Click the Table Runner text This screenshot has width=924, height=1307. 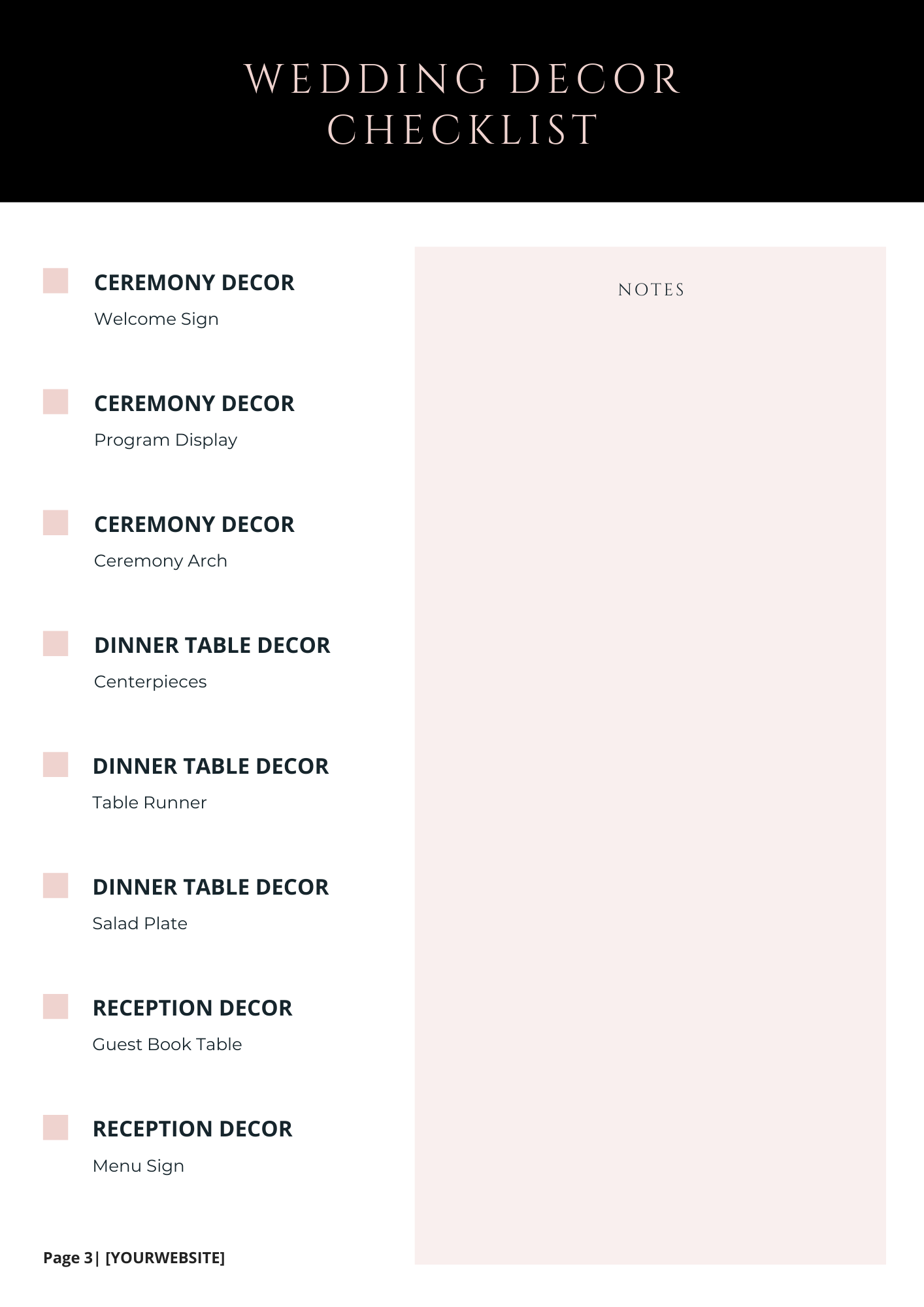[x=150, y=802]
